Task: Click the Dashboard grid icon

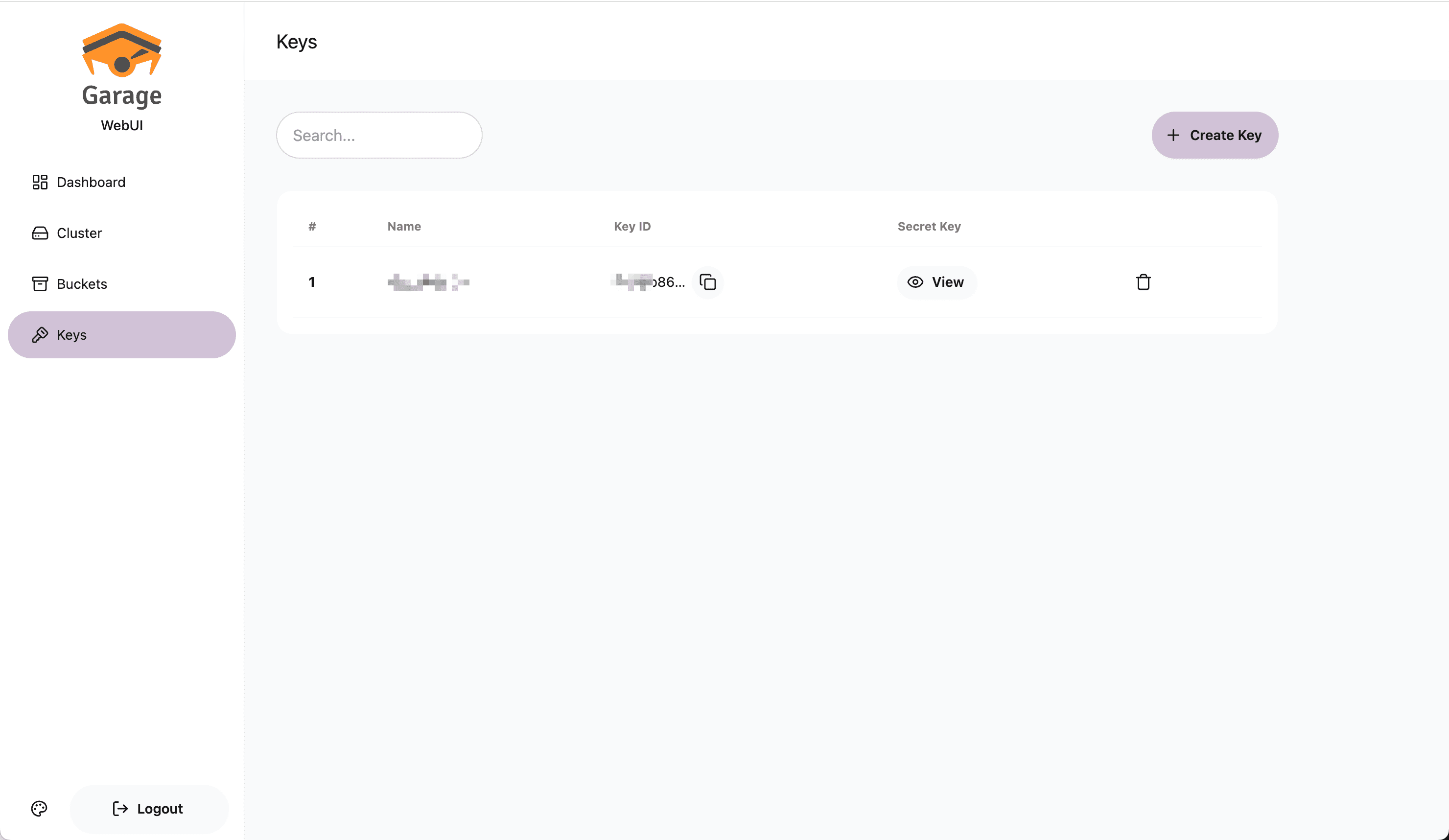Action: click(x=40, y=182)
